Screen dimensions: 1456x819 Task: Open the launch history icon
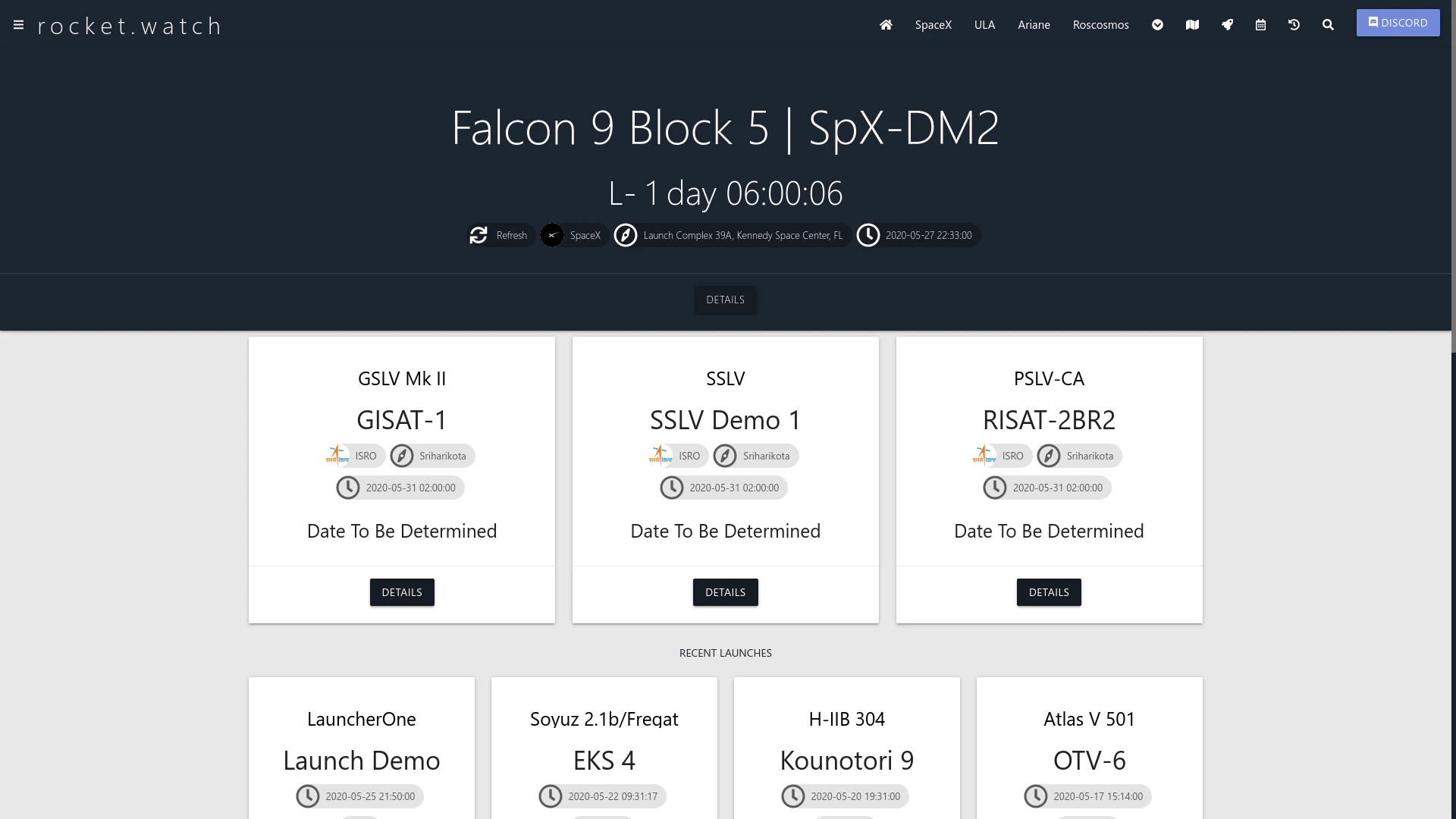click(1294, 25)
